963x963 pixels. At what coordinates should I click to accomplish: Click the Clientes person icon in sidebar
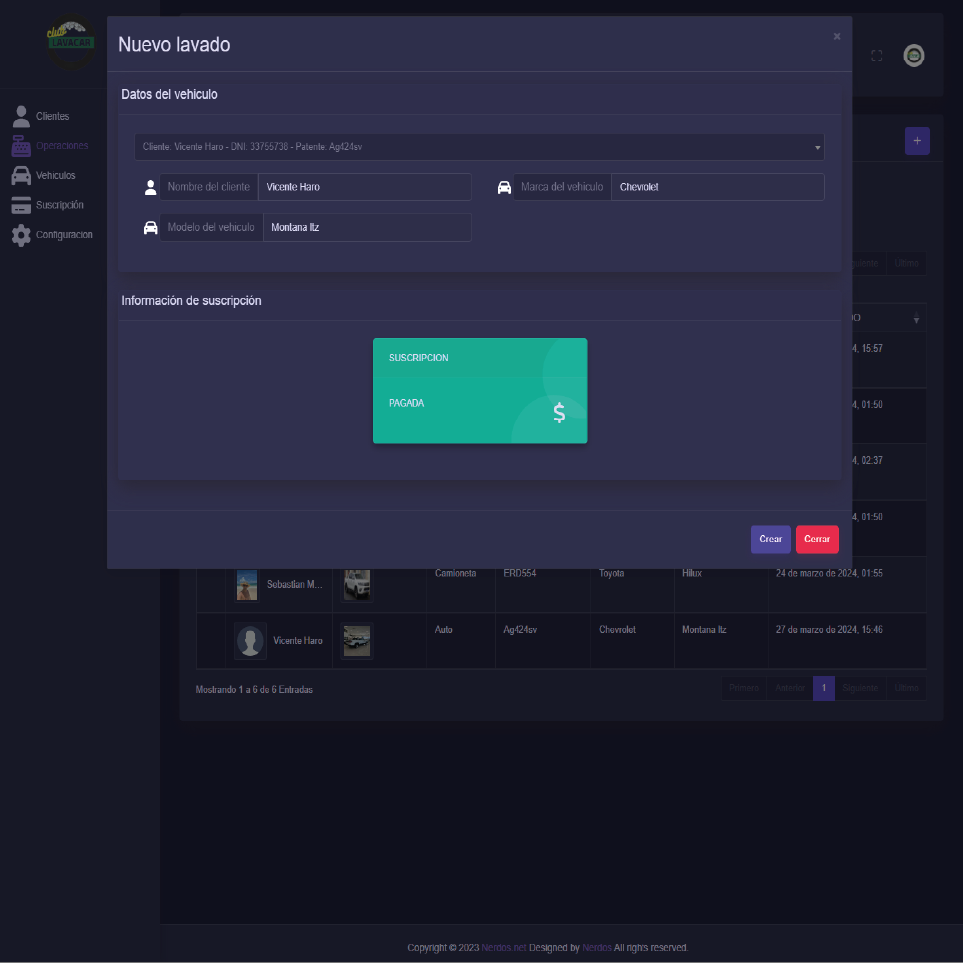coord(21,116)
